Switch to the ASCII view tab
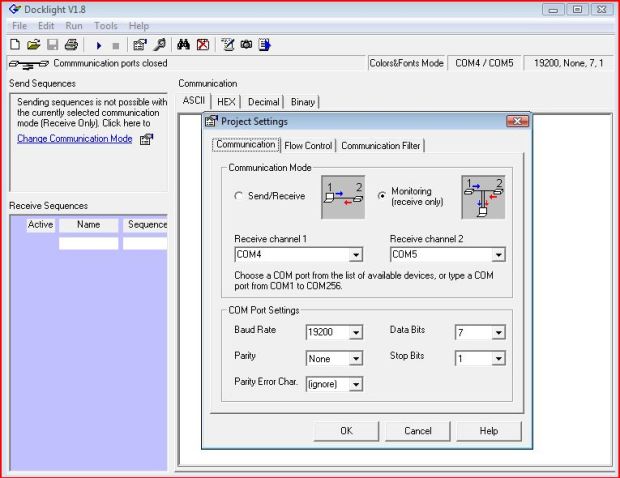 194,100
